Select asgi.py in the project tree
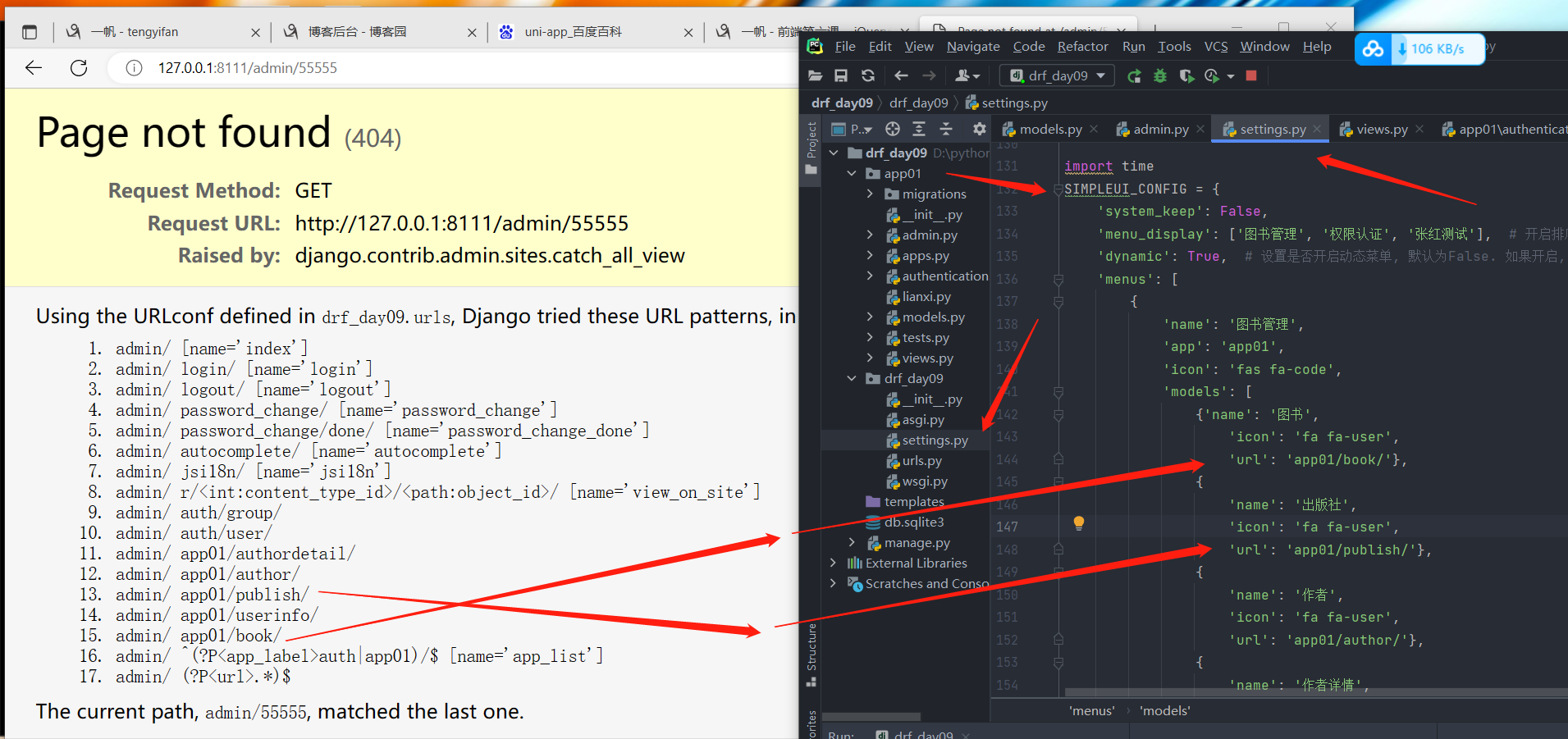1568x739 pixels. (923, 419)
